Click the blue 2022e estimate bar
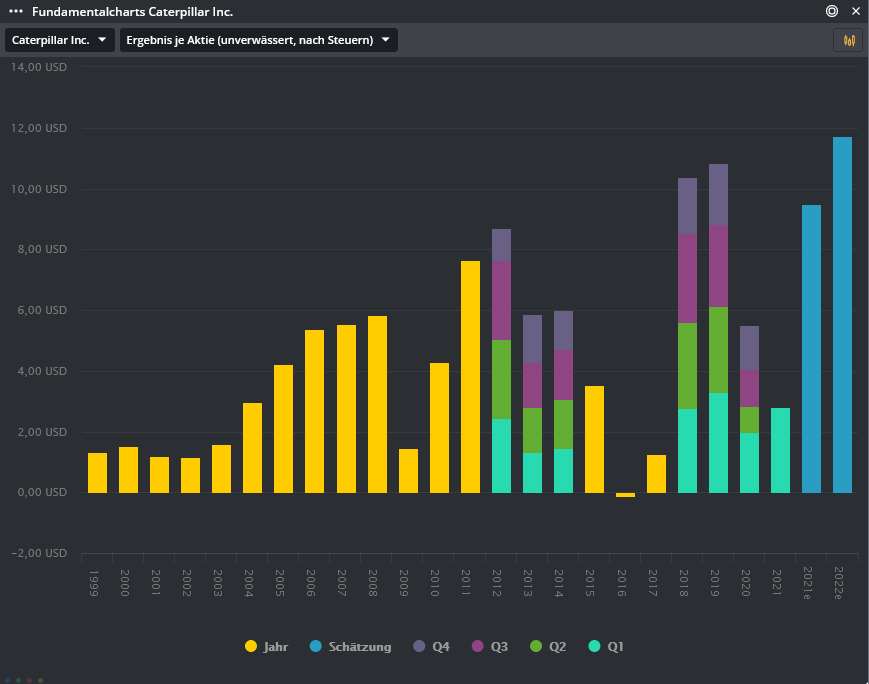The image size is (869, 684). coord(843,315)
